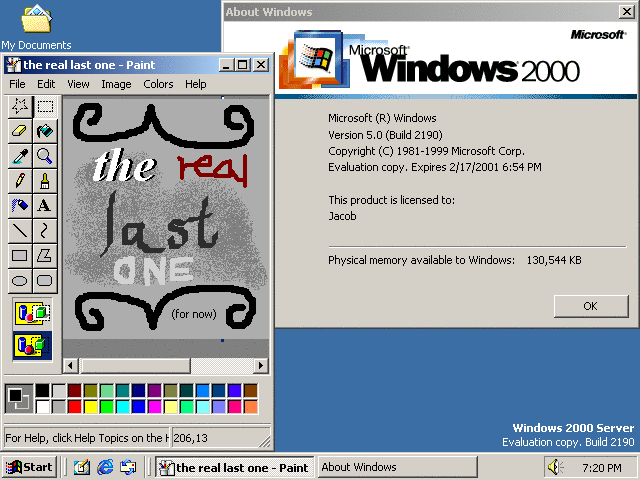The height and width of the screenshot is (480, 640).
Task: Pick the Rounded Rectangle tool
Action: (45, 281)
